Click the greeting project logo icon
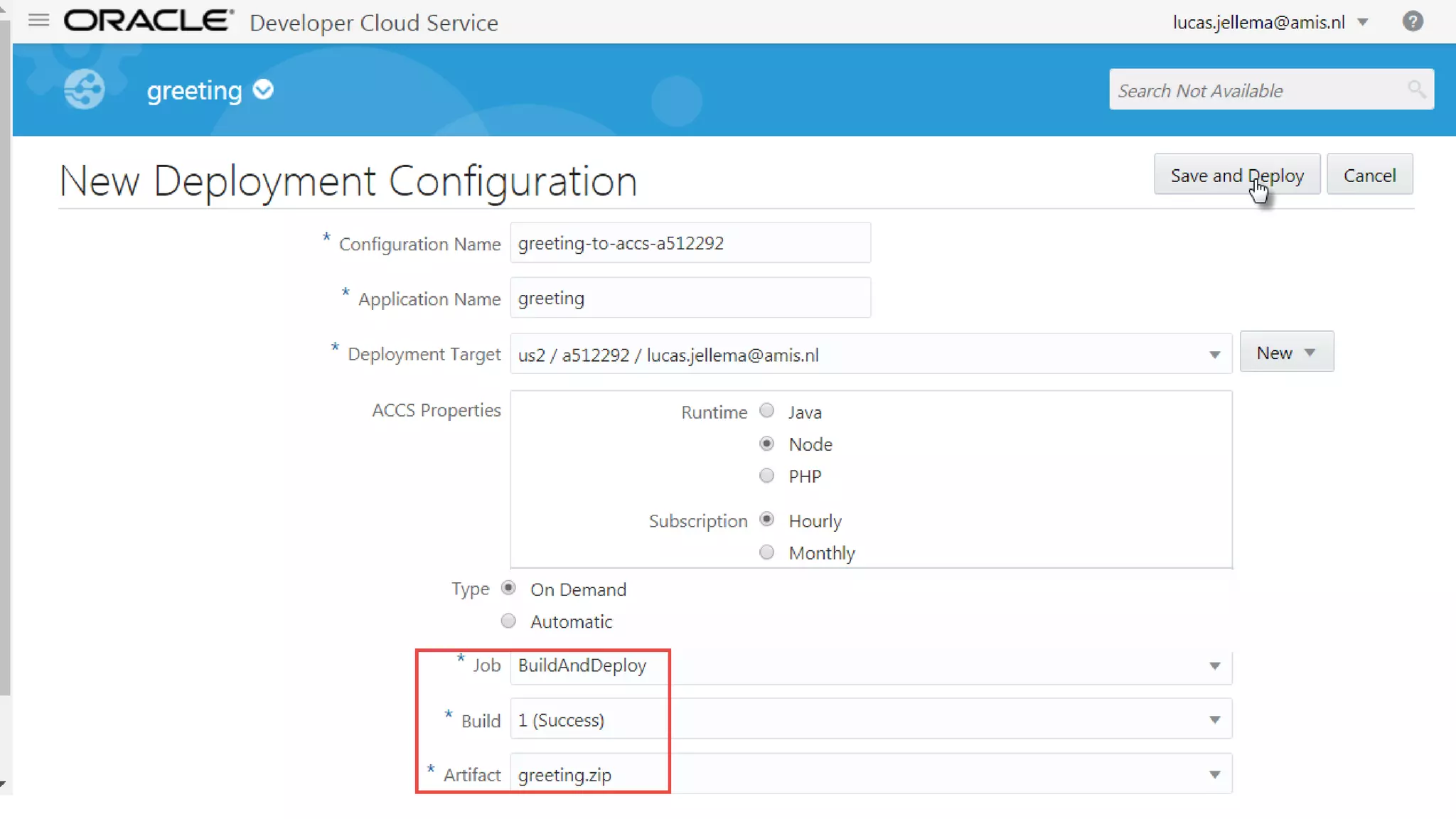Image resolution: width=1456 pixels, height=819 pixels. coord(84,90)
